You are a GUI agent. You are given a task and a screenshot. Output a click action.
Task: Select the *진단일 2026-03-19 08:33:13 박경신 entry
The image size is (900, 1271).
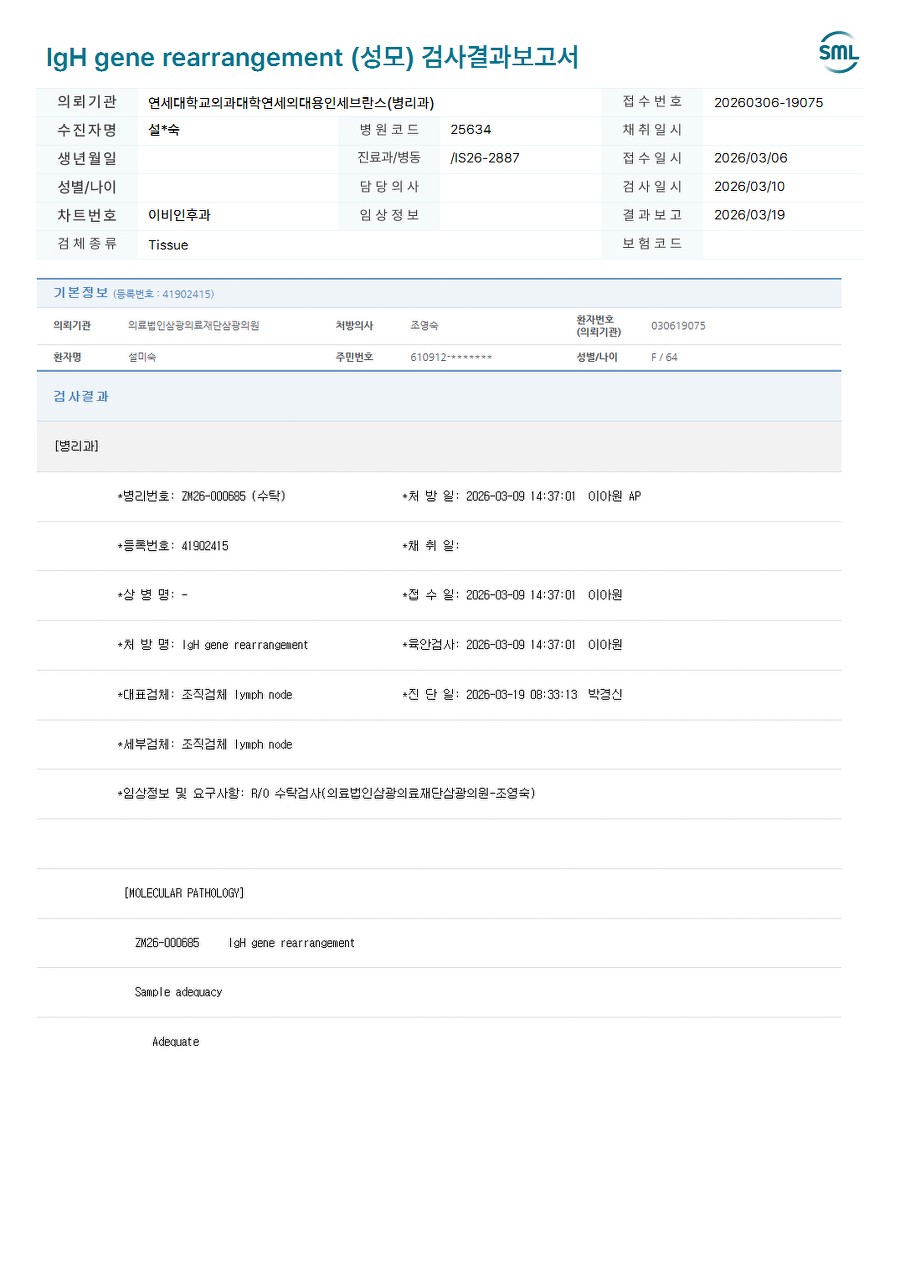512,695
